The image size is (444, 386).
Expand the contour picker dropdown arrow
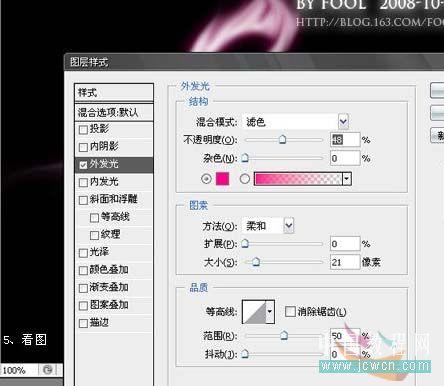point(270,312)
